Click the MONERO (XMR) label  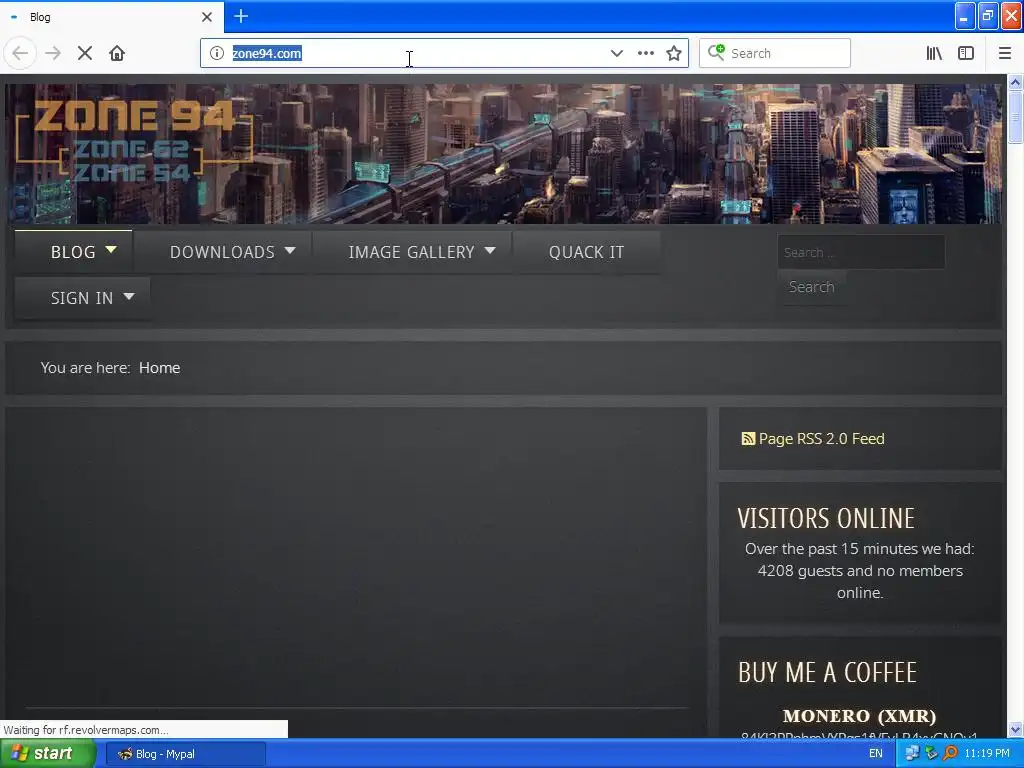tap(859, 716)
